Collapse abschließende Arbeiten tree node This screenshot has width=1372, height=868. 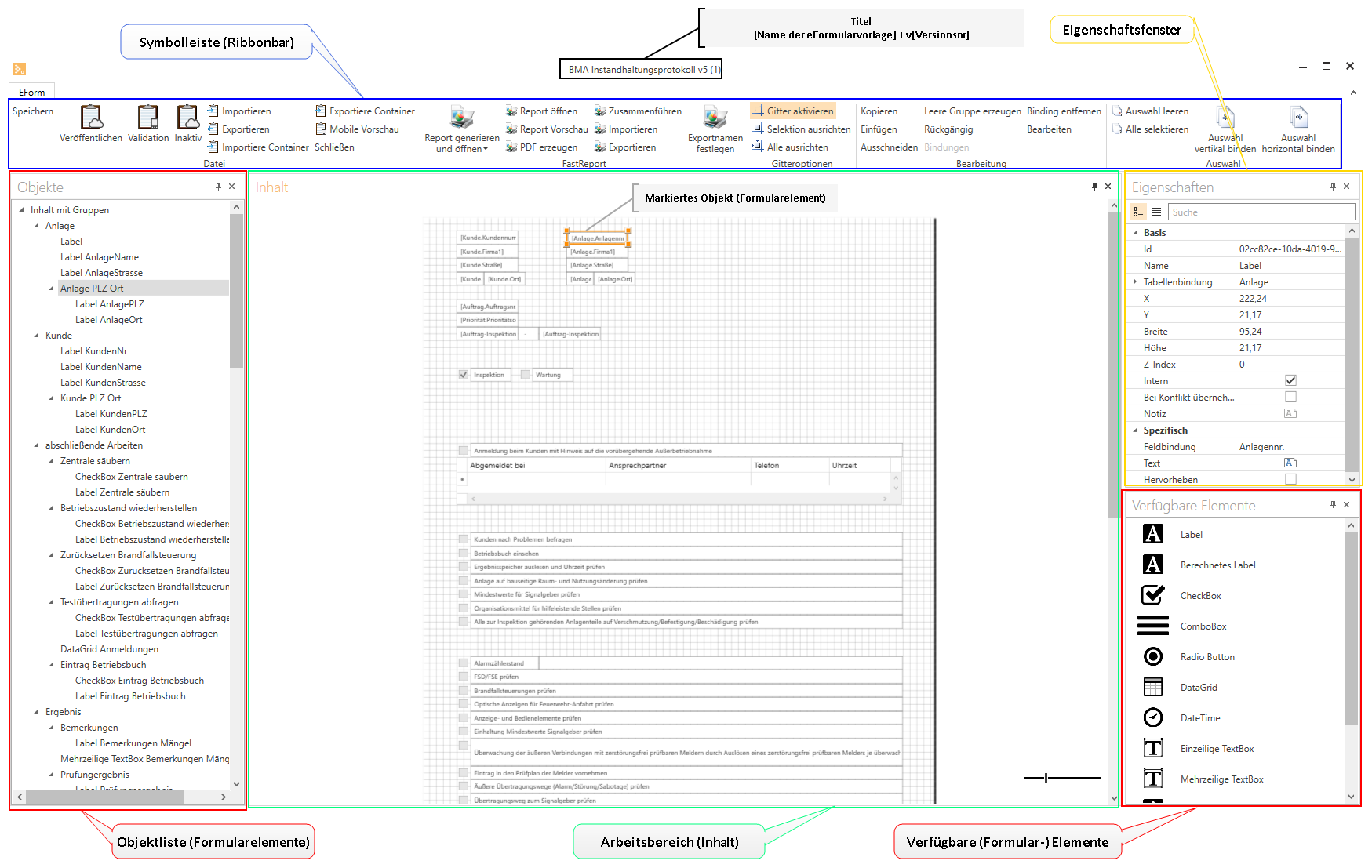pyautogui.click(x=37, y=445)
